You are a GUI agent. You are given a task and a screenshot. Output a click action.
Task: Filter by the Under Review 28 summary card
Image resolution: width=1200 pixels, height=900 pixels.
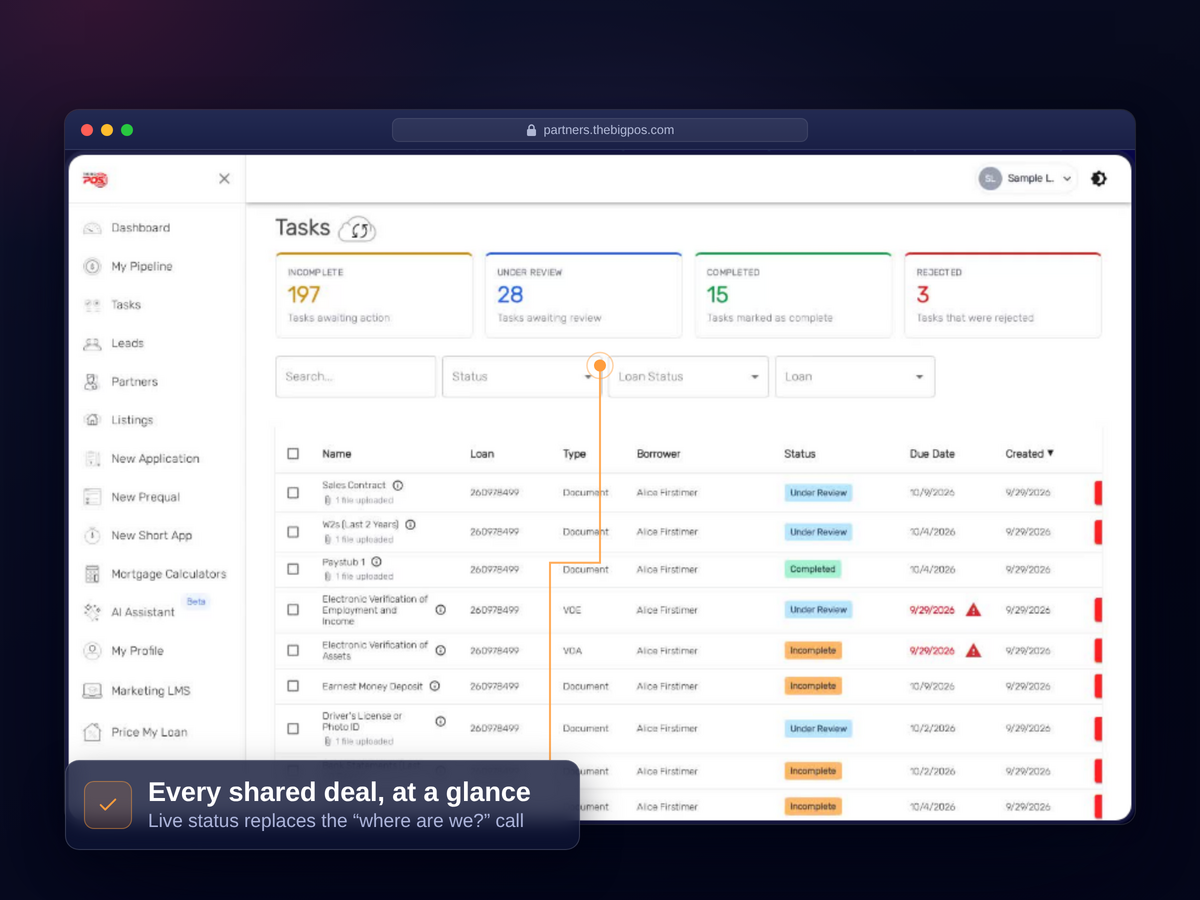584,295
